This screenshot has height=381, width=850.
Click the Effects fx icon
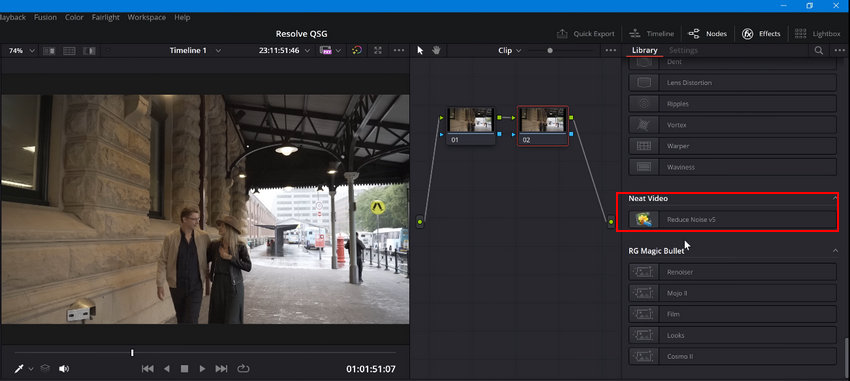click(748, 34)
